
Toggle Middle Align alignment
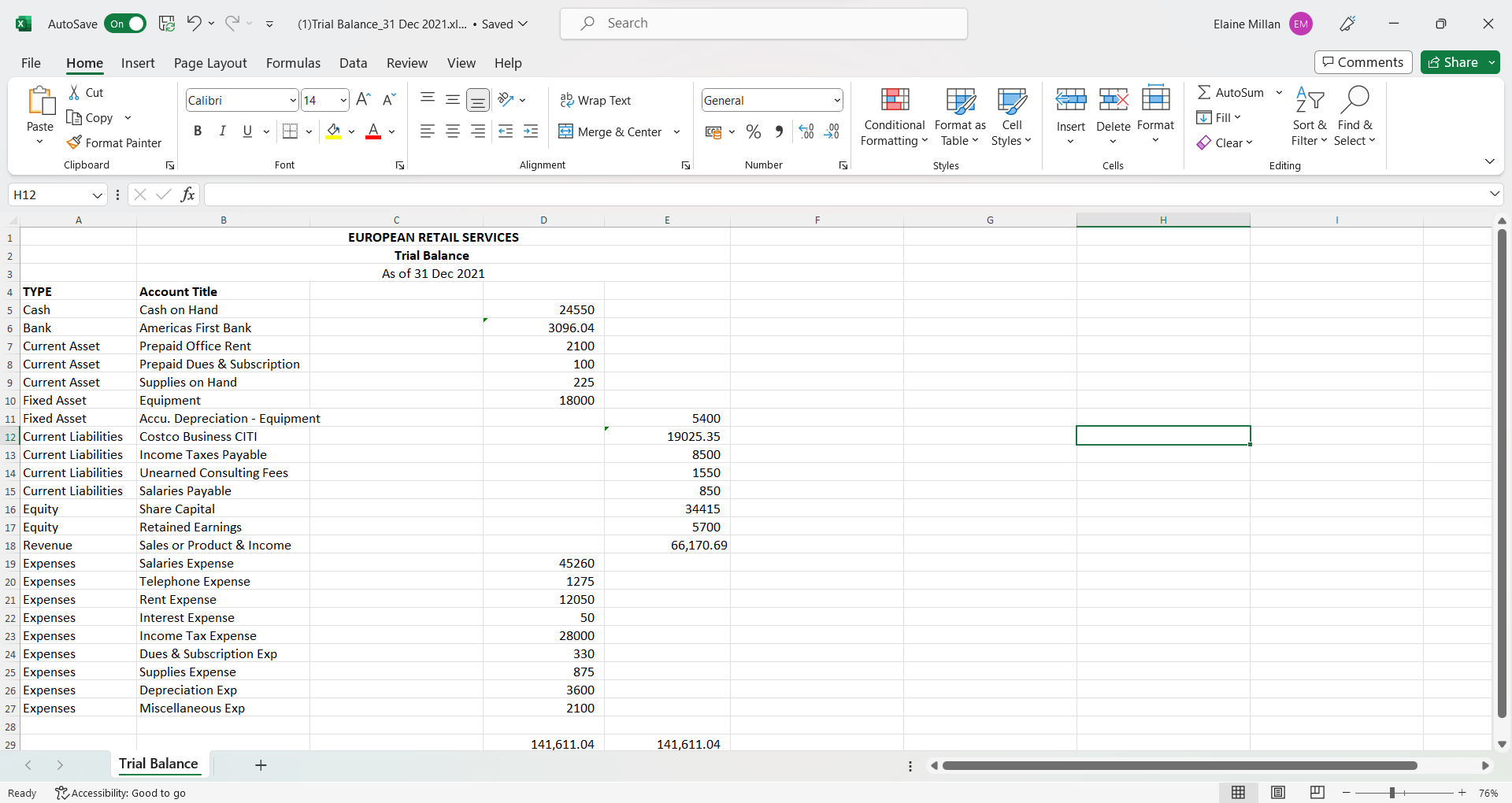click(x=453, y=99)
